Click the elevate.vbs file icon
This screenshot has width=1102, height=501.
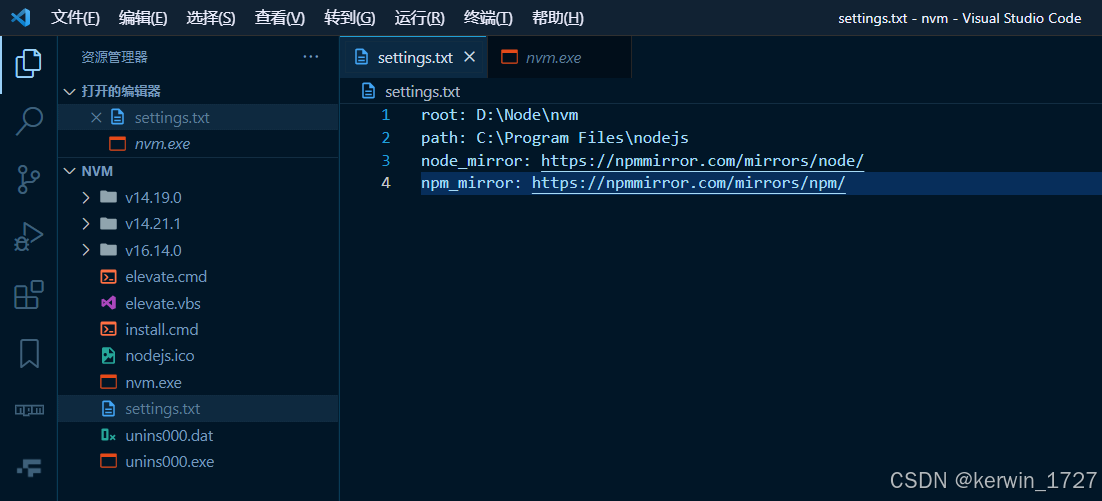pos(108,304)
